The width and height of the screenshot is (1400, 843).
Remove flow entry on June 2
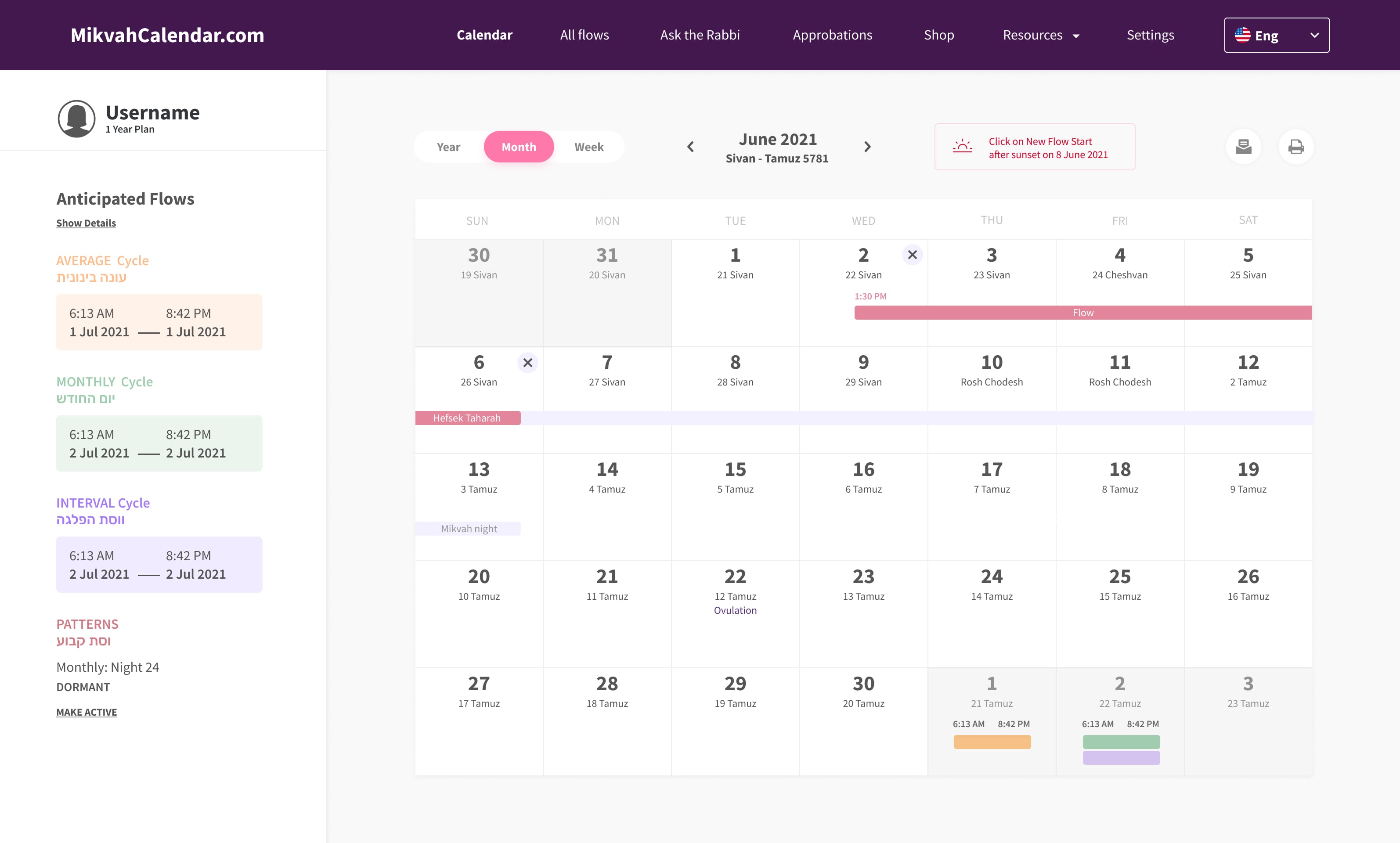coord(912,255)
